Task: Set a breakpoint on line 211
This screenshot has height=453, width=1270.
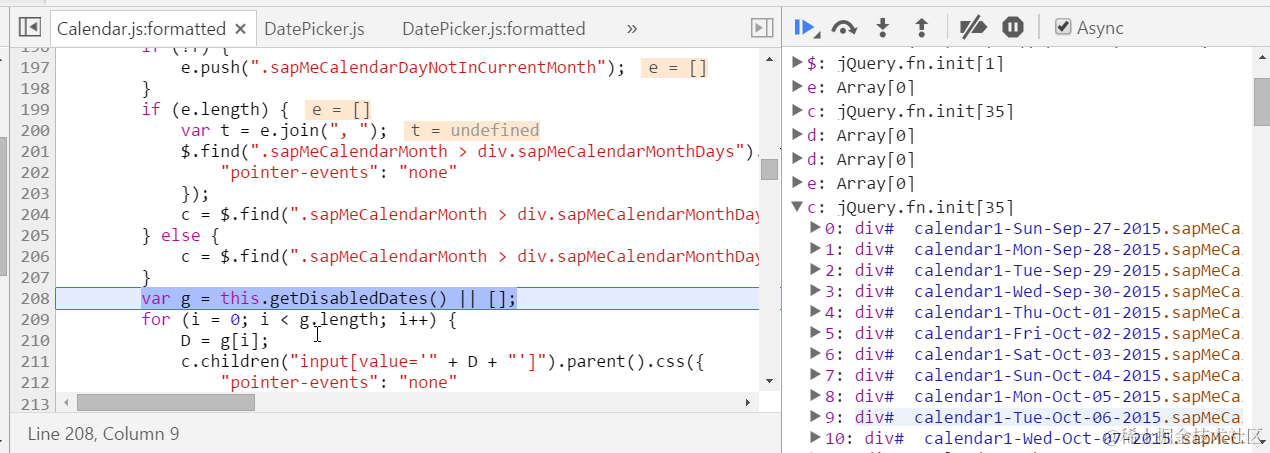Action: [x=35, y=361]
